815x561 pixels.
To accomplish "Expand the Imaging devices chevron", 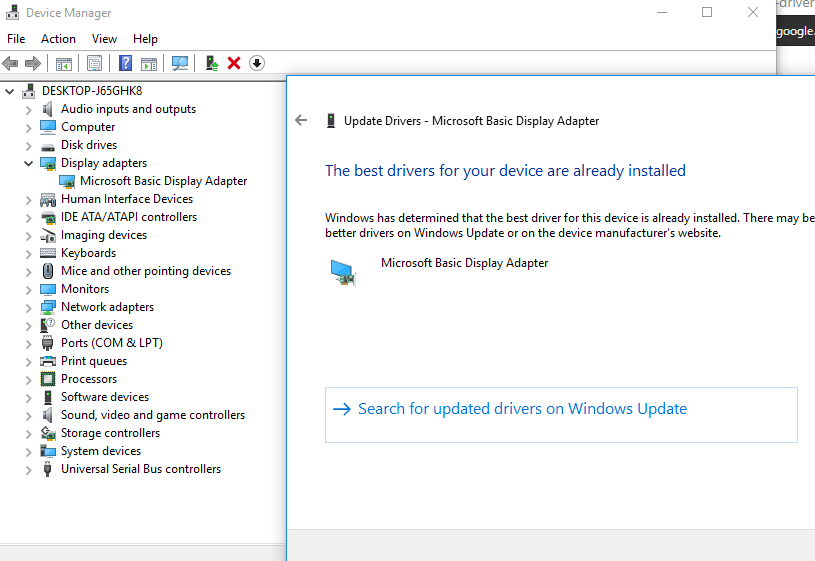I will click(29, 236).
